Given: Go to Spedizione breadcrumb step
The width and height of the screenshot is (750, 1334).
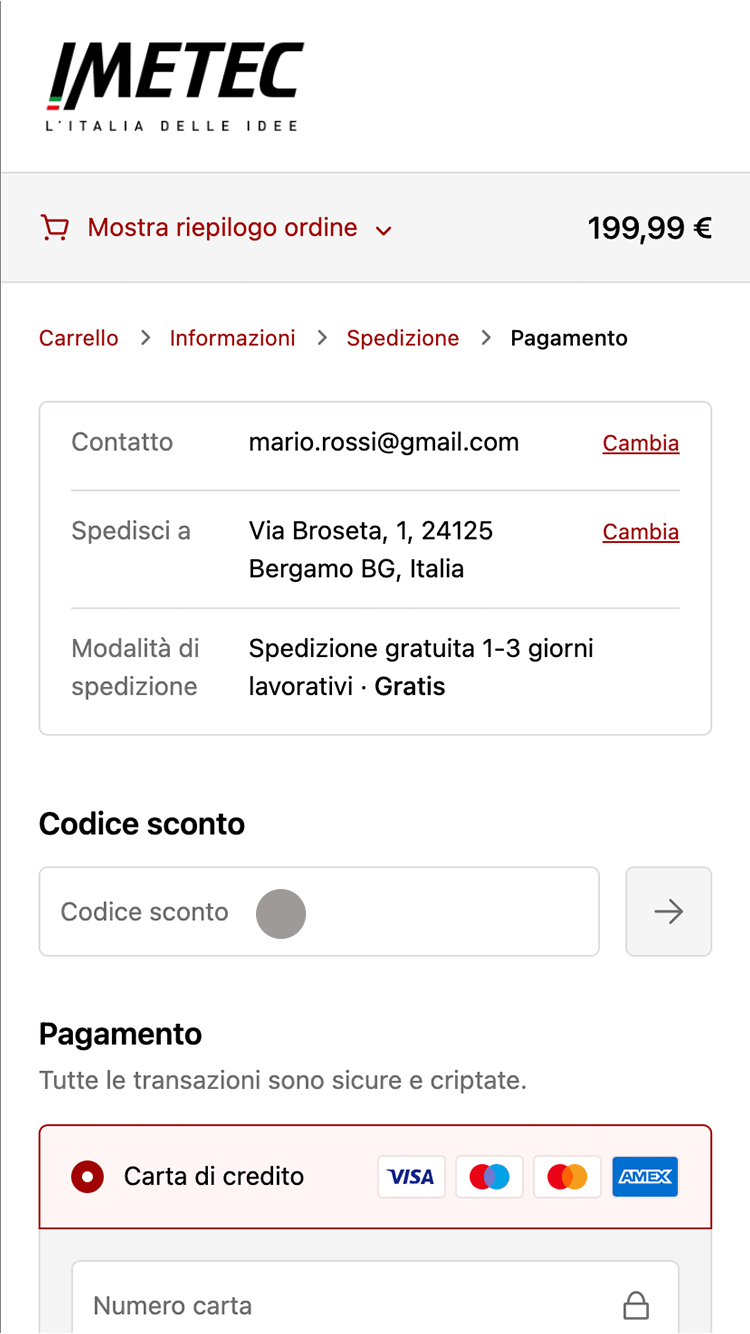Looking at the screenshot, I should 403,338.
